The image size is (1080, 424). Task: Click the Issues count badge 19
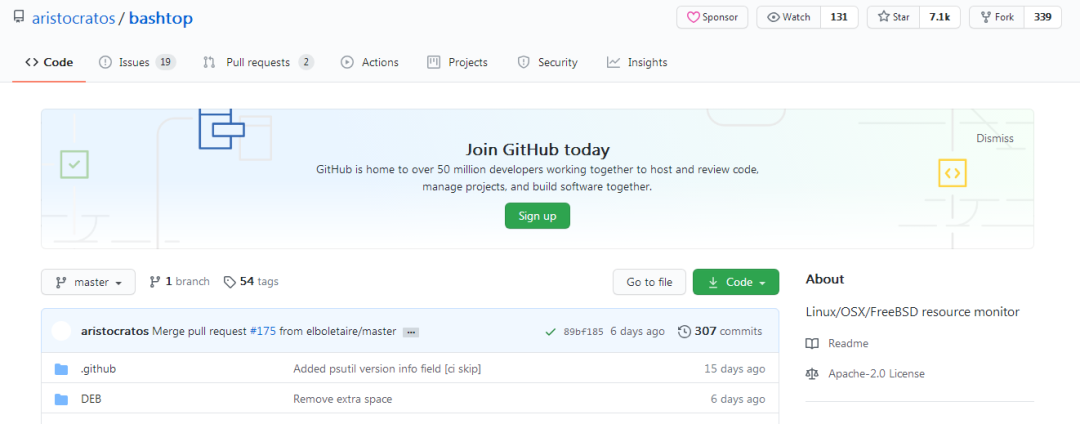[165, 62]
